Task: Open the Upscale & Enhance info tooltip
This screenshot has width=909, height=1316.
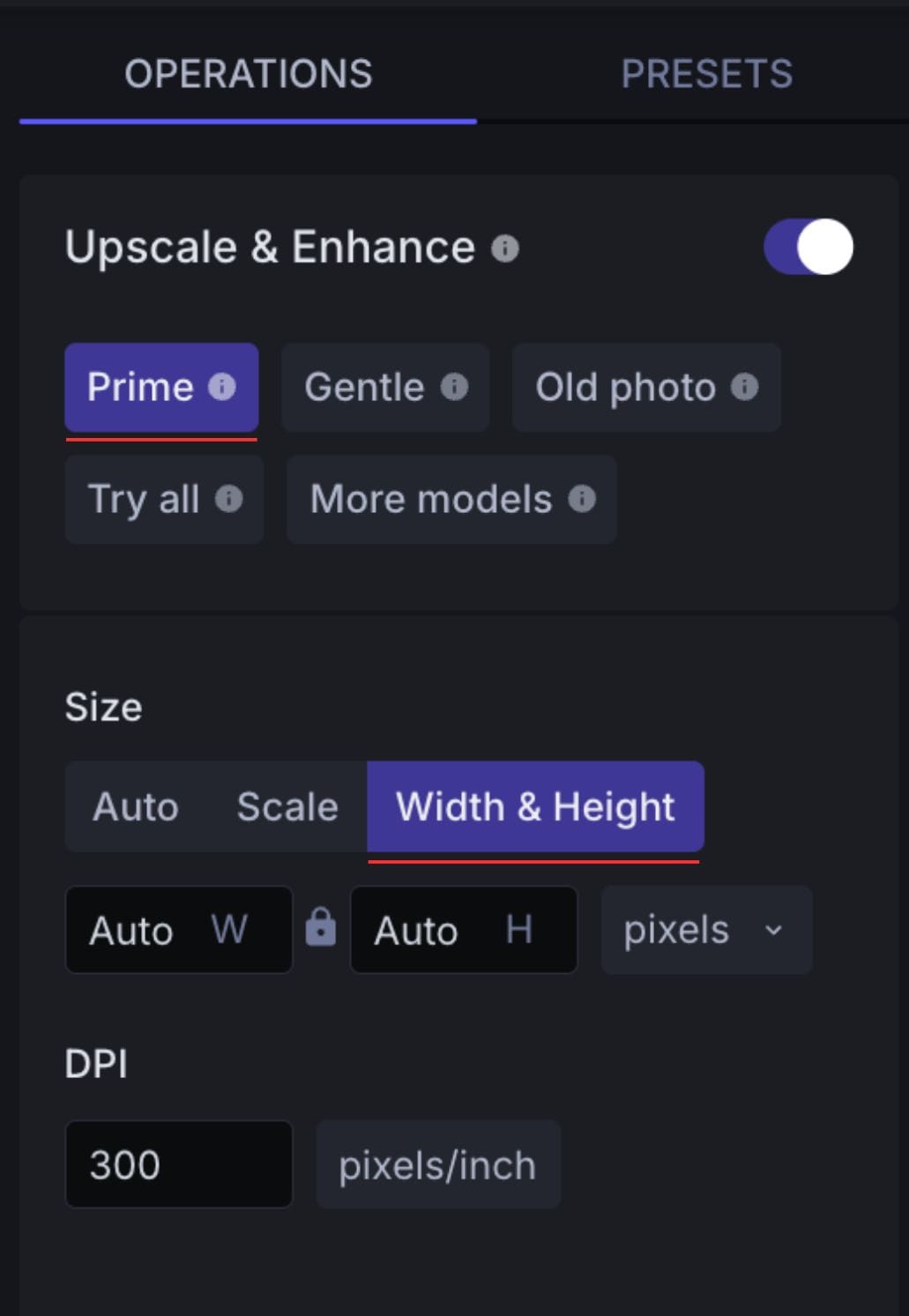Action: pyautogui.click(x=505, y=249)
